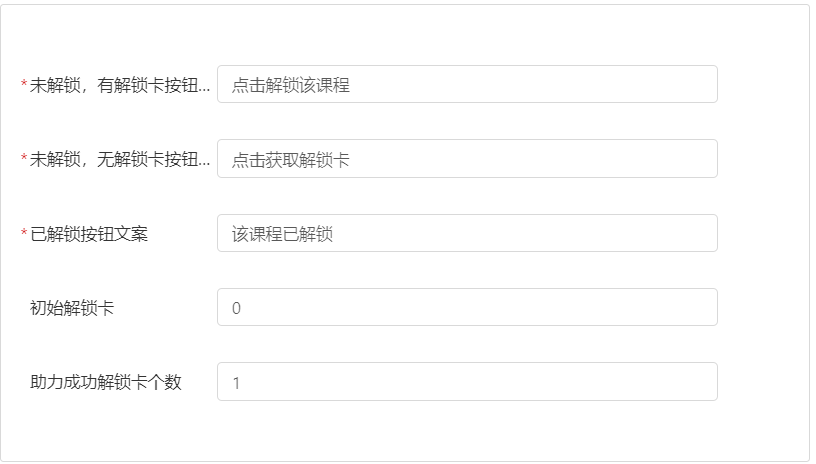Select the input beside 未解锁，无解锁卡按钮 label

tap(466, 159)
